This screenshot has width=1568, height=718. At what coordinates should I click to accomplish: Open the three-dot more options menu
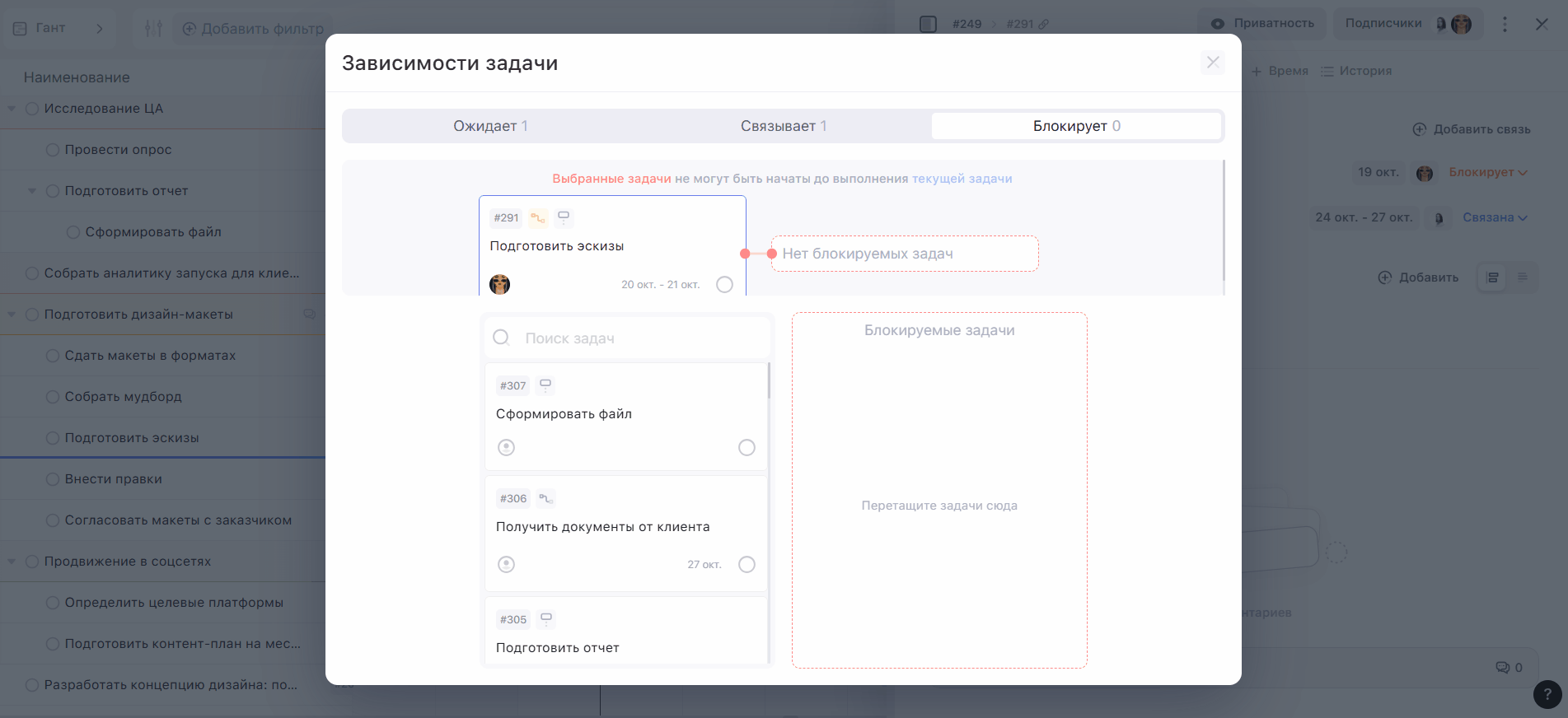[1505, 24]
